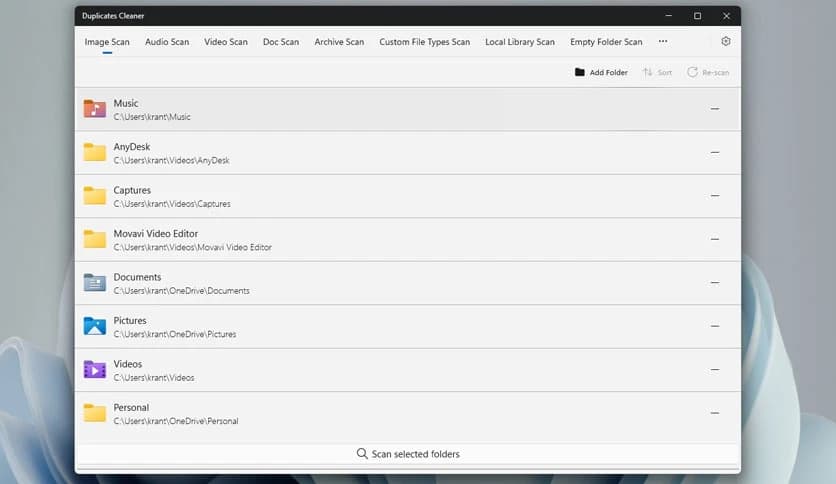Image resolution: width=836 pixels, height=484 pixels.
Task: Select the Movavi Video Editor name text
Action: point(156,233)
